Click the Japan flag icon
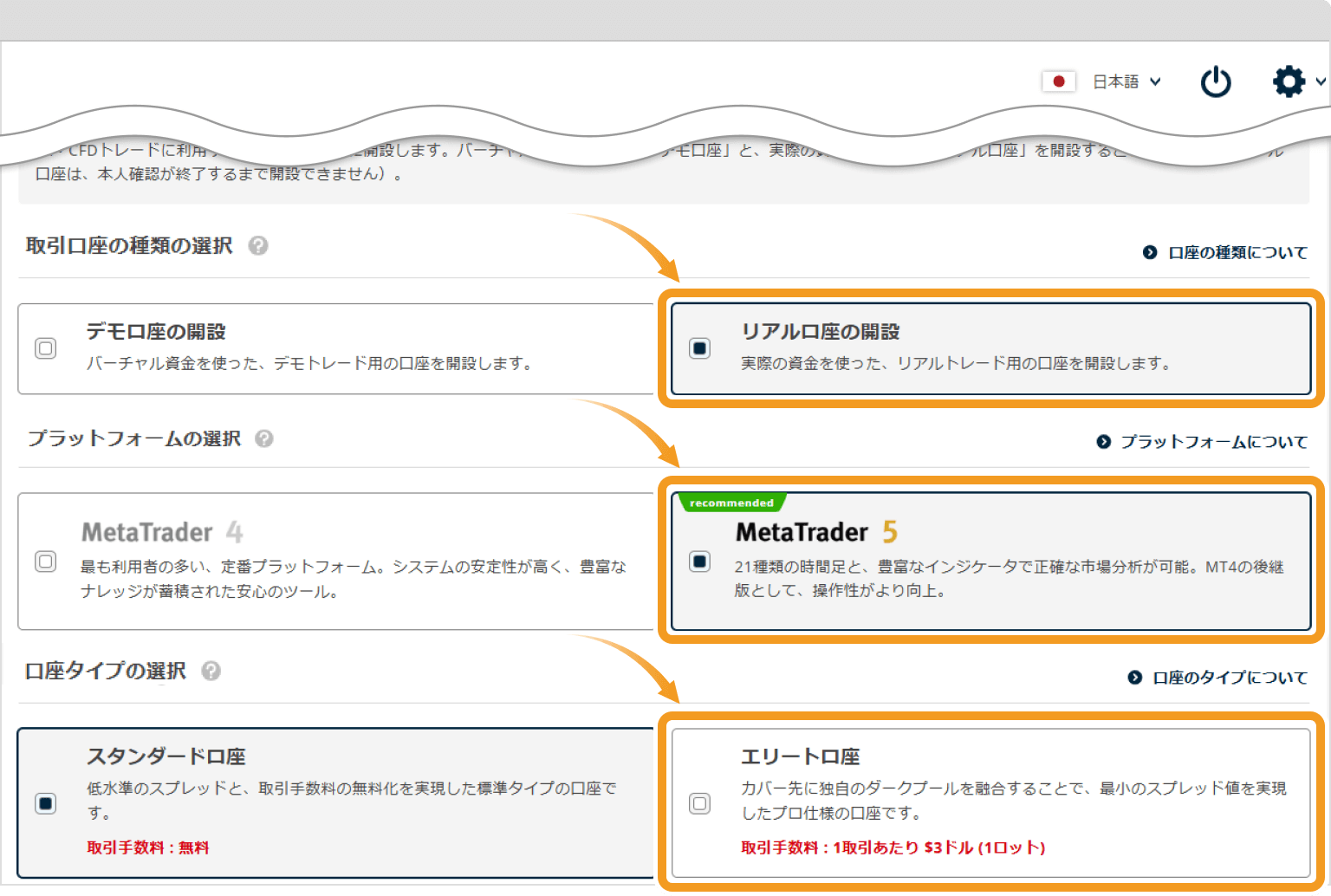This screenshot has height=896, width=1331. pyautogui.click(x=1059, y=81)
